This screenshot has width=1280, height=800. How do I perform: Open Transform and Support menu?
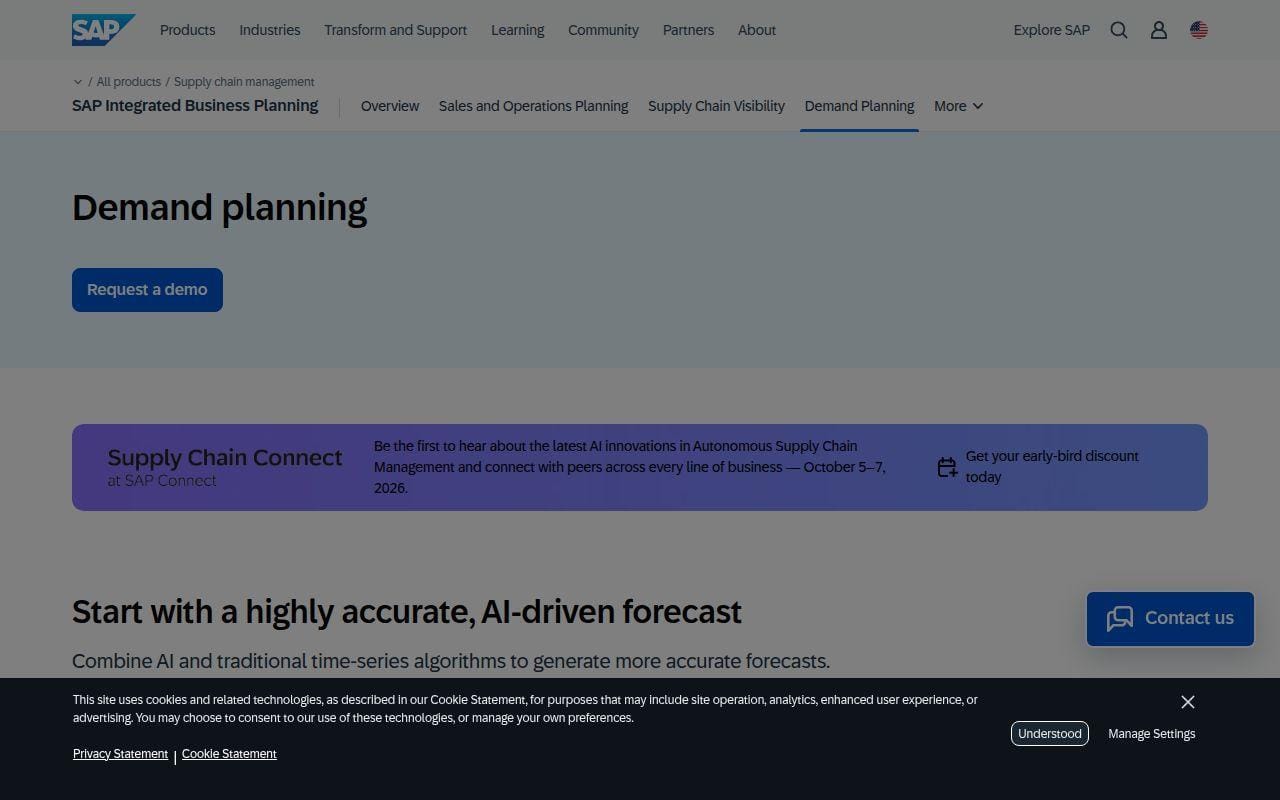(395, 30)
